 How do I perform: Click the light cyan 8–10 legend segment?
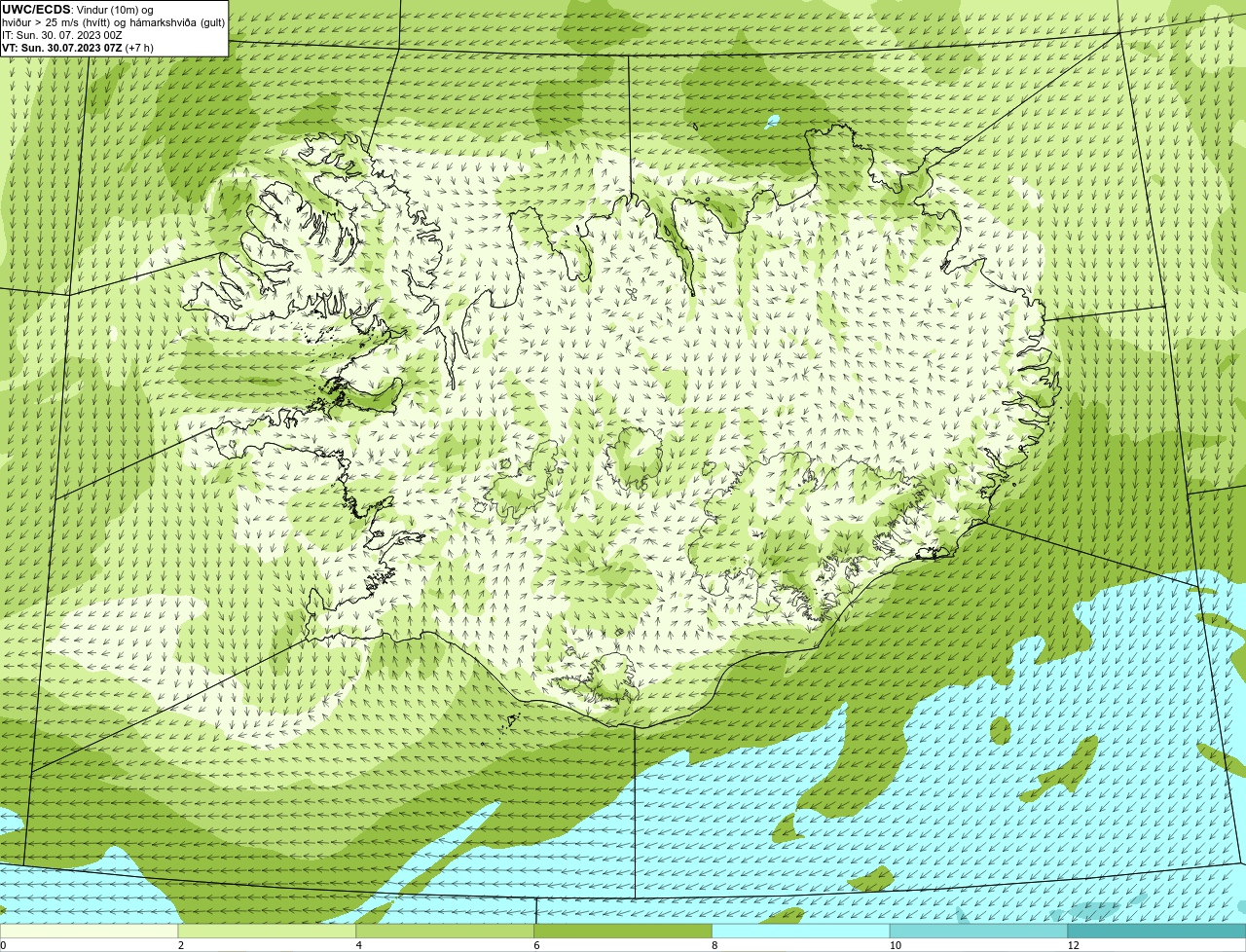801,932
